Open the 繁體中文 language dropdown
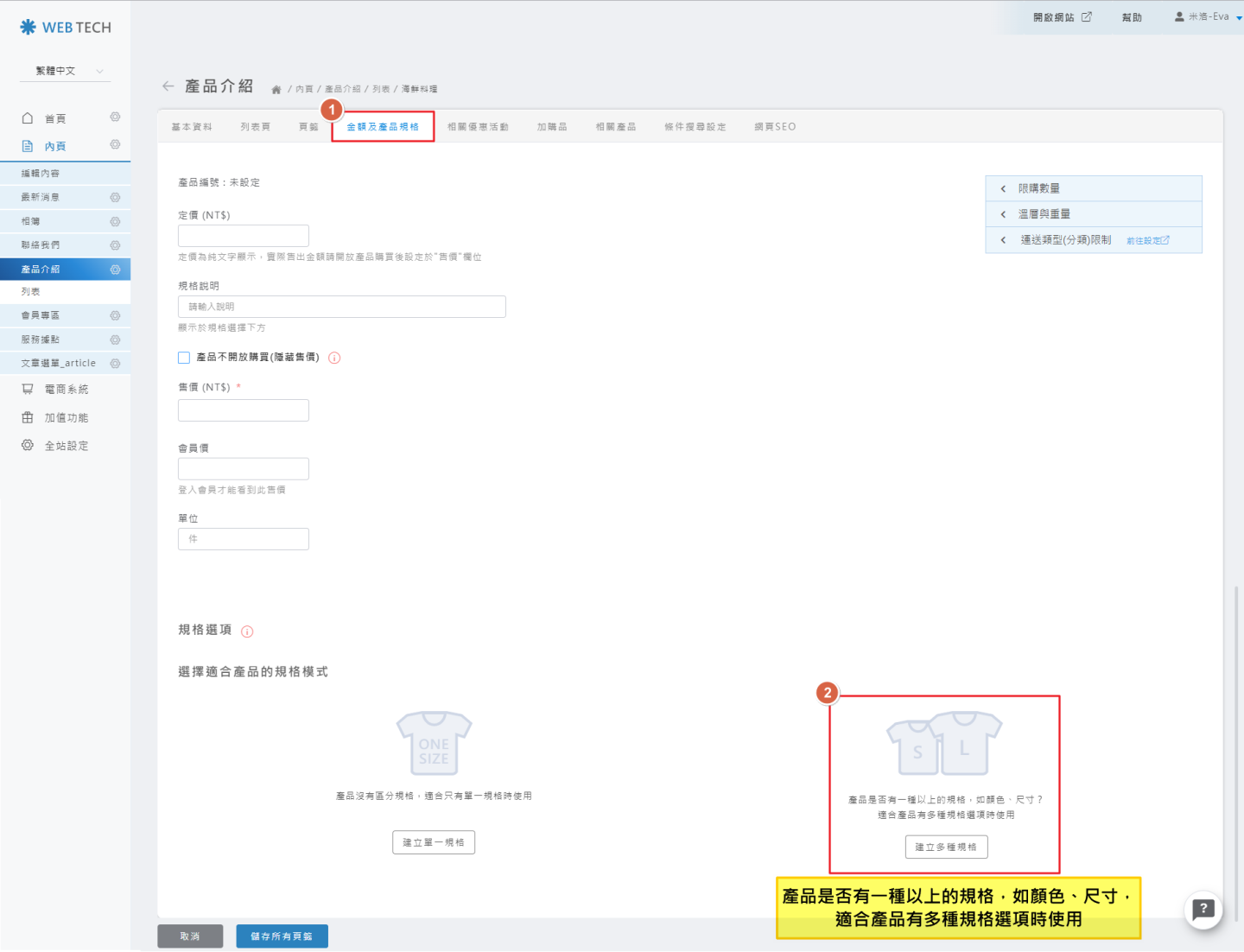The height and width of the screenshot is (952, 1244). tap(65, 71)
